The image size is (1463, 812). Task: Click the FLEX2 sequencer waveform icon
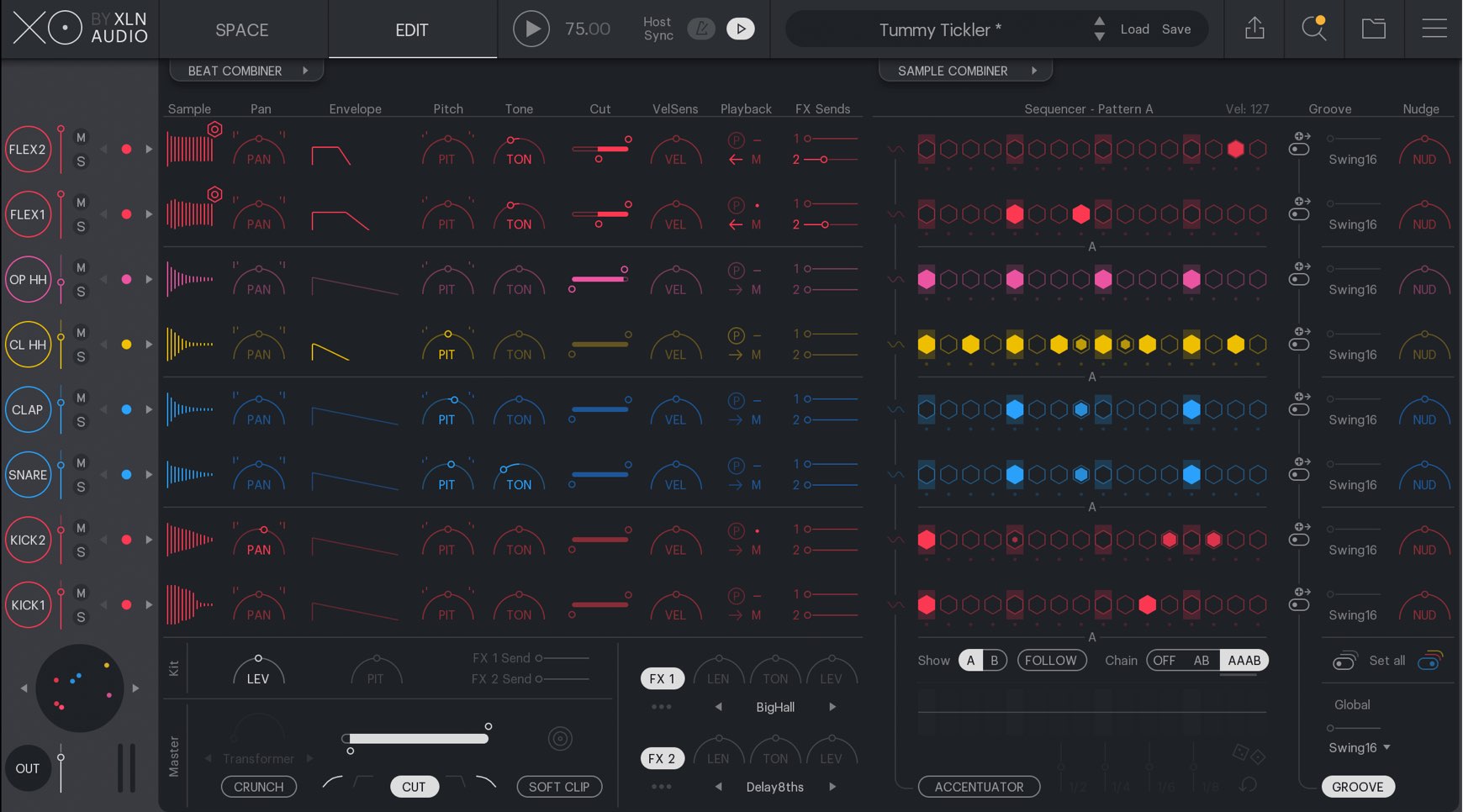896,149
